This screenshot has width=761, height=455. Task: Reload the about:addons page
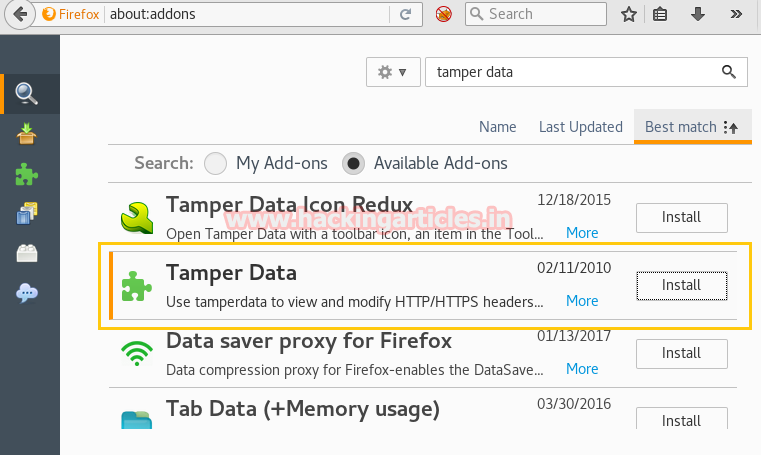(405, 14)
